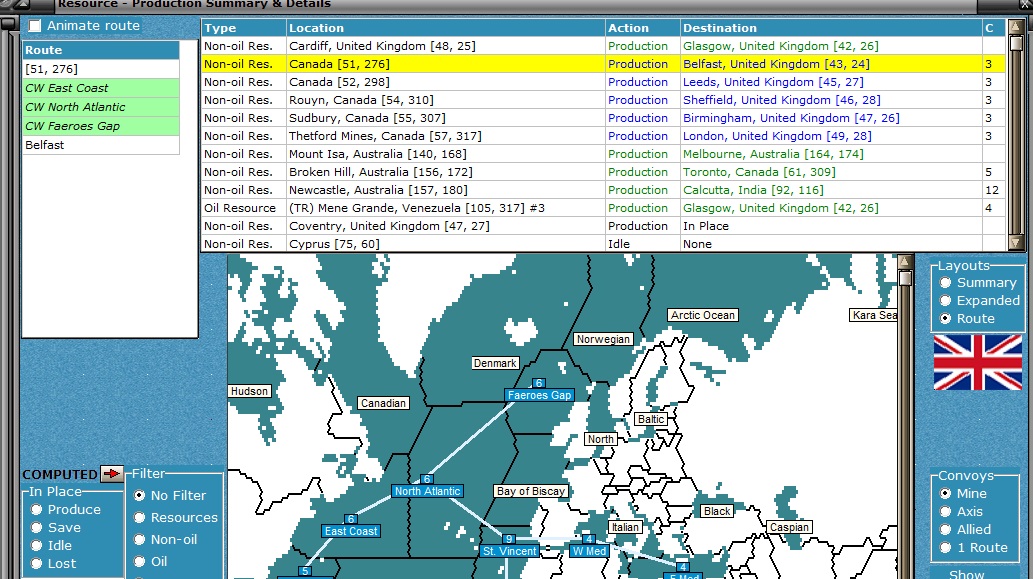Select the Expanded layout option

(945, 300)
